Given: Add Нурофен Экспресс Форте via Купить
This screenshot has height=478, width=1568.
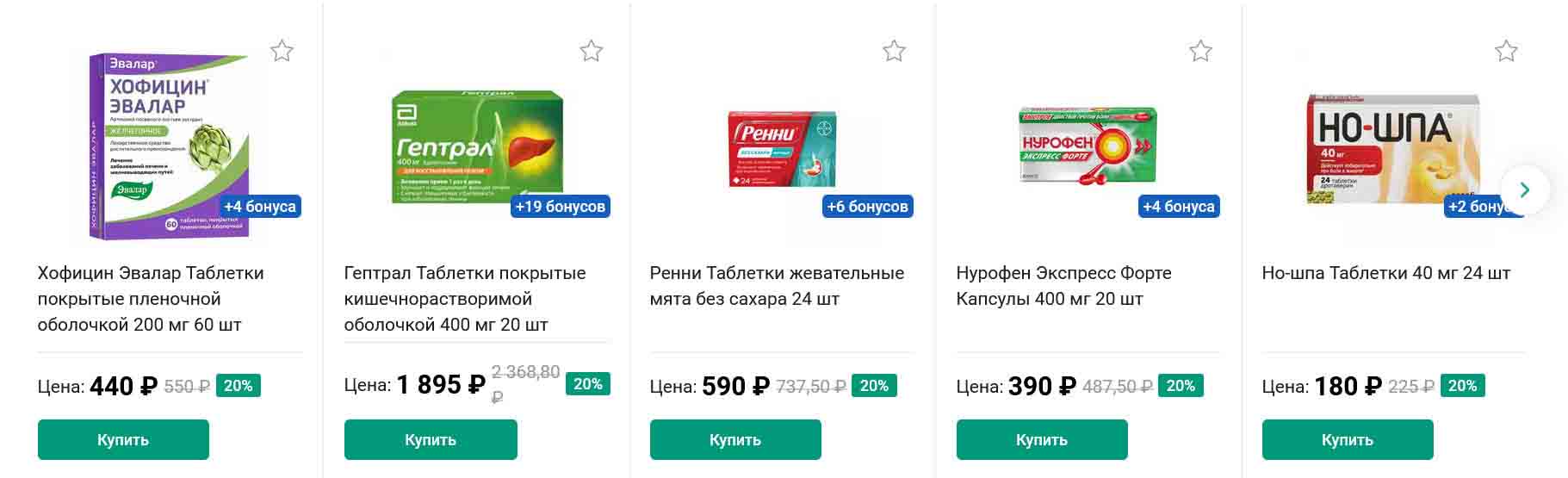Looking at the screenshot, I should [1041, 439].
